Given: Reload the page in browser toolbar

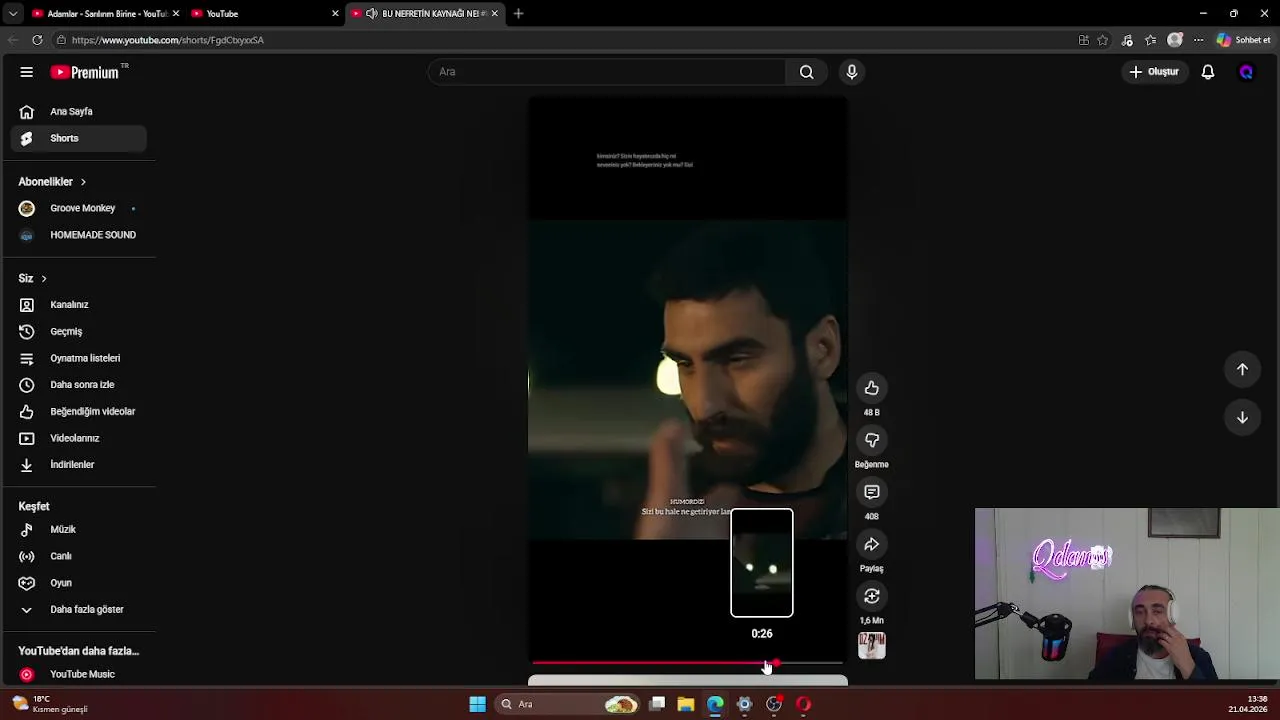Looking at the screenshot, I should click(37, 40).
